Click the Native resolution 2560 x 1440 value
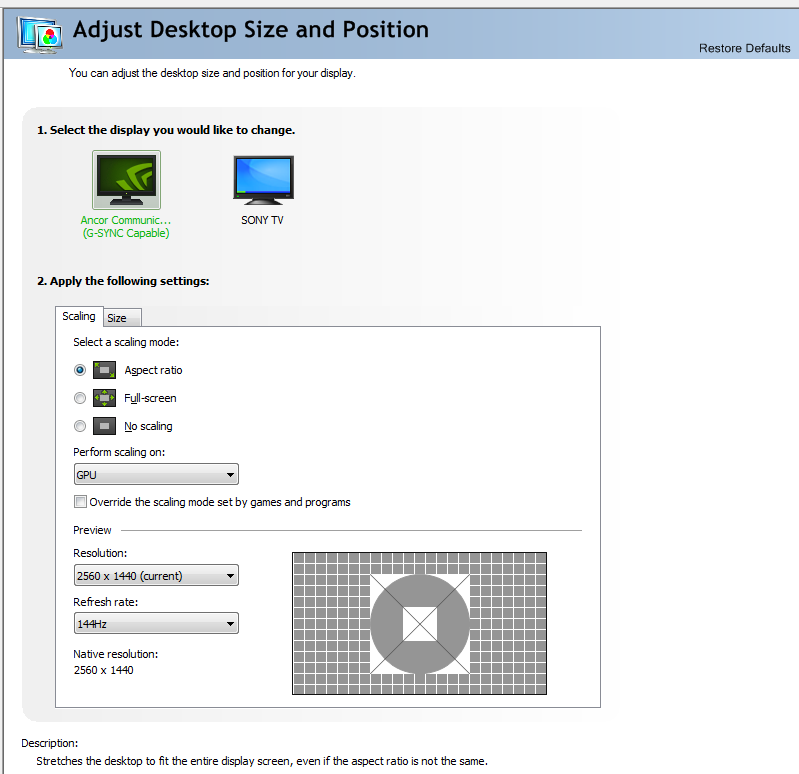This screenshot has height=774, width=799. pos(103,670)
